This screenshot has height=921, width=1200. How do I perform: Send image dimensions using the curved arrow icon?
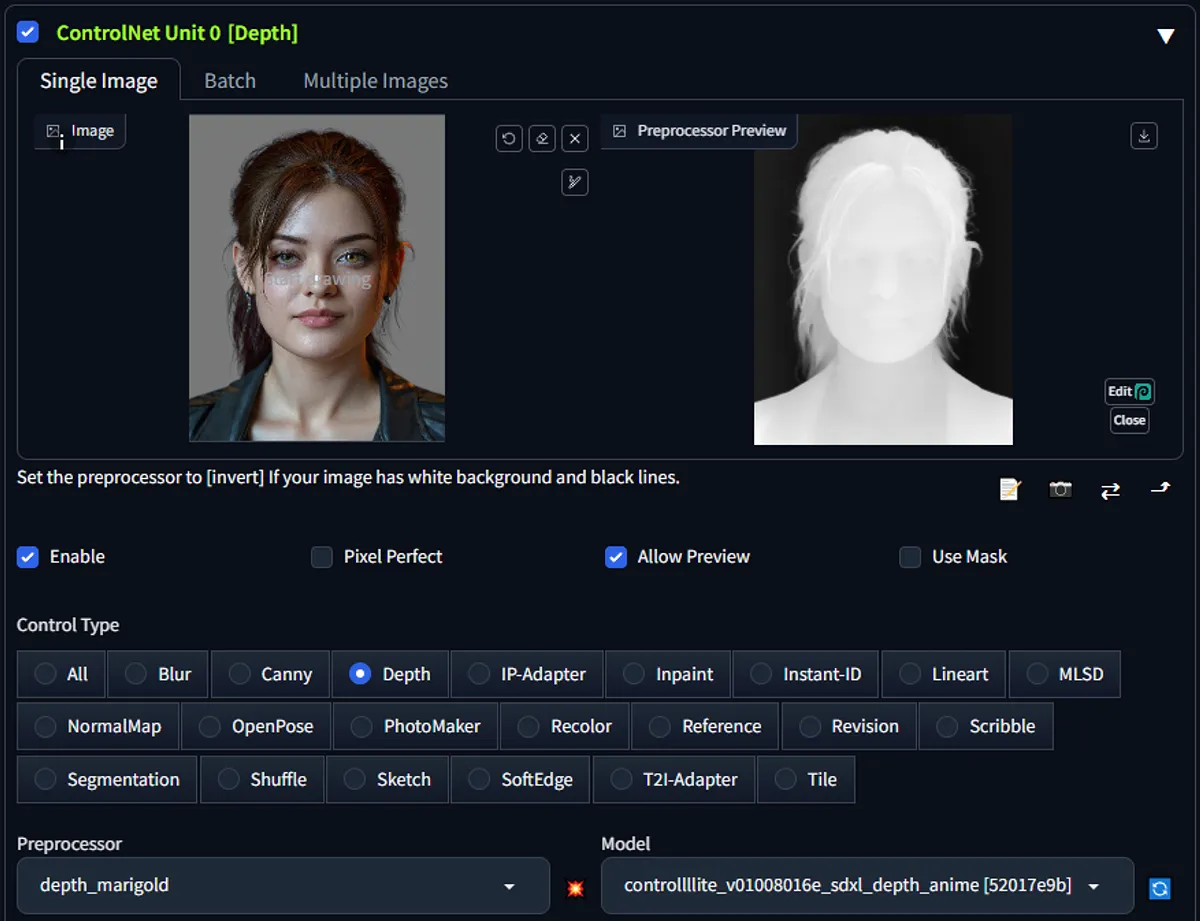[1160, 489]
